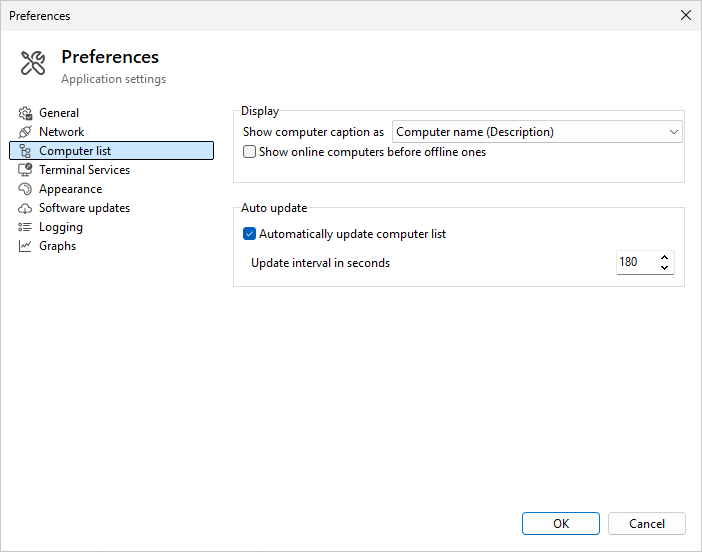Click the Appearance palette icon
This screenshot has width=702, height=552.
[26, 189]
